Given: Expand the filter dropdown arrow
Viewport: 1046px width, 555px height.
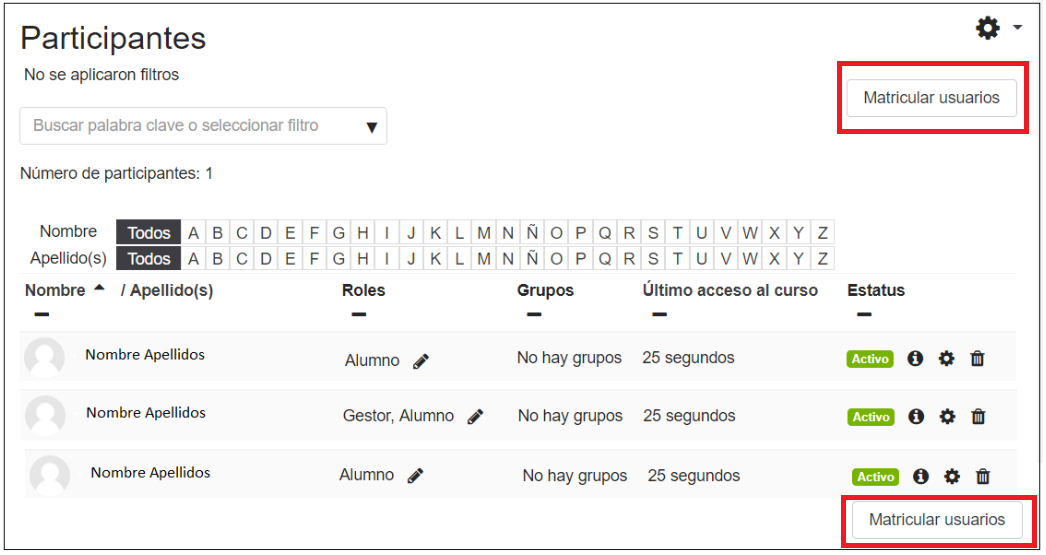Looking at the screenshot, I should [372, 127].
